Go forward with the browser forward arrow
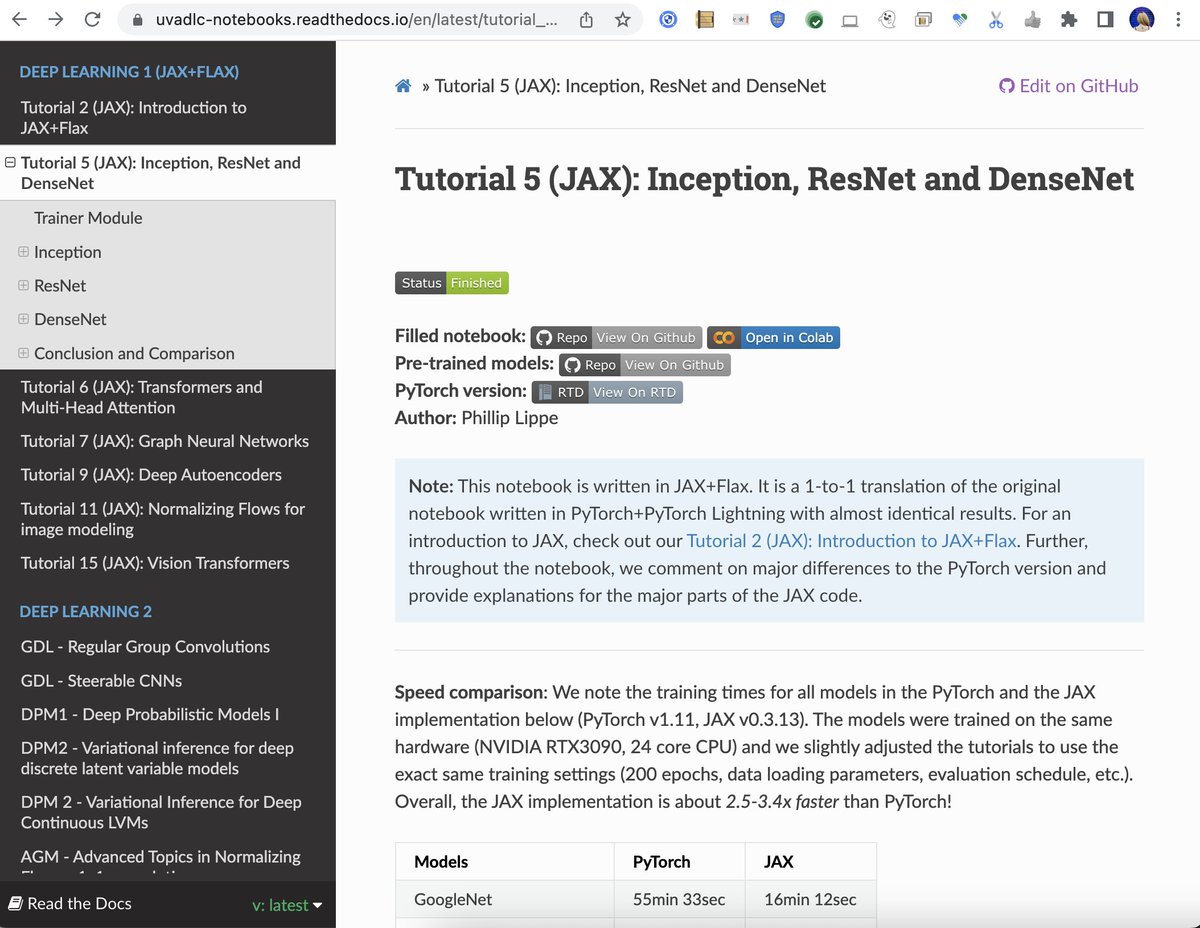This screenshot has height=928, width=1200. pyautogui.click(x=56, y=19)
